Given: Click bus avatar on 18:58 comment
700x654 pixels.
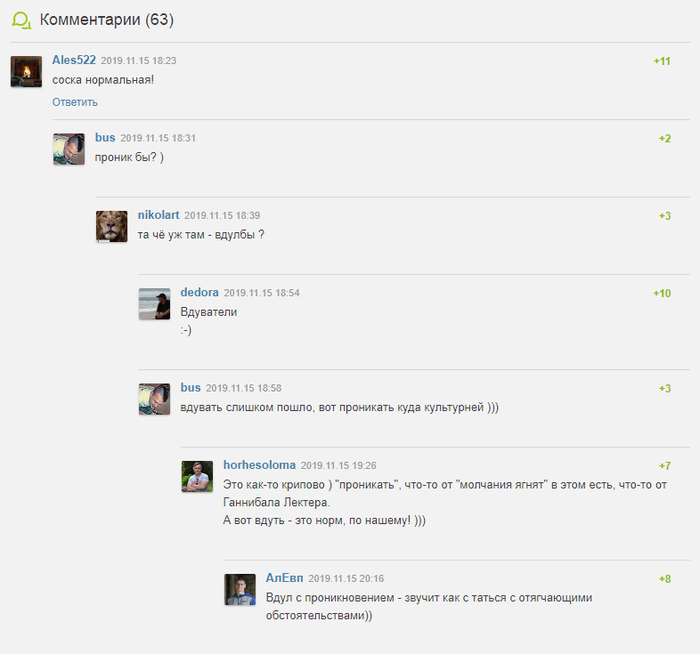Looking at the screenshot, I should point(154,399).
